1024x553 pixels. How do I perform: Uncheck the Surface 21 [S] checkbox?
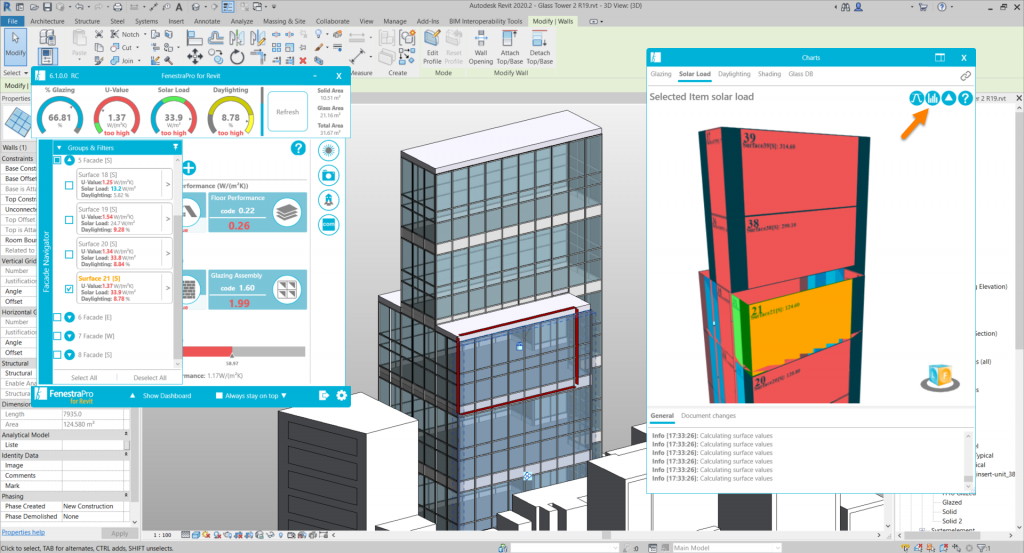[69, 289]
